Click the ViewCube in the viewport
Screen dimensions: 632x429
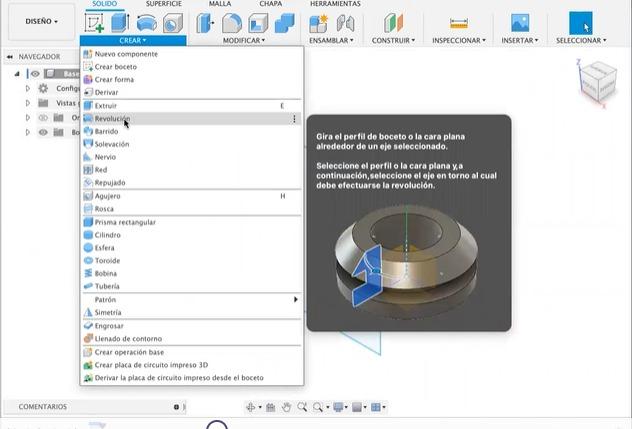(x=598, y=83)
